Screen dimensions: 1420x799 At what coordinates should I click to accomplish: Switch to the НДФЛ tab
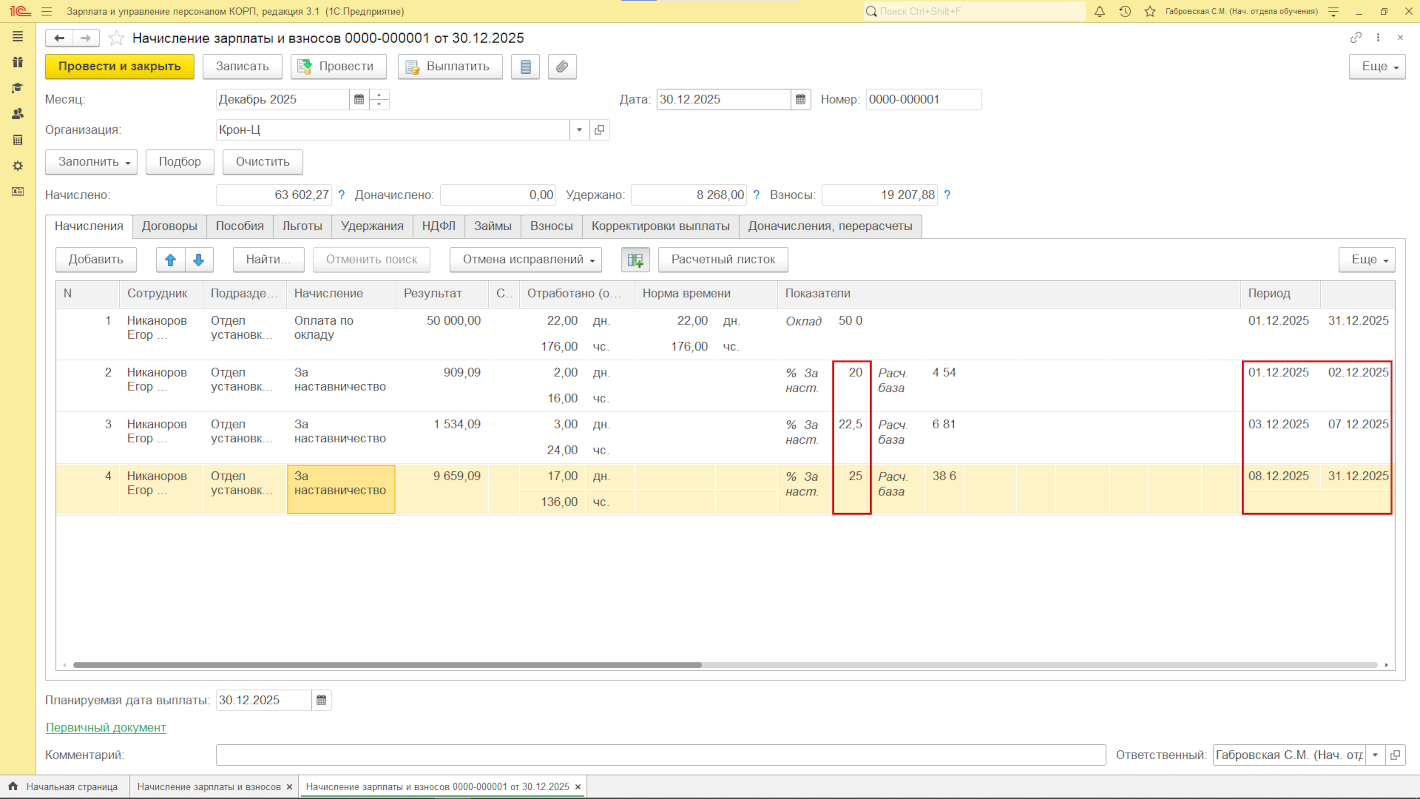(438, 226)
